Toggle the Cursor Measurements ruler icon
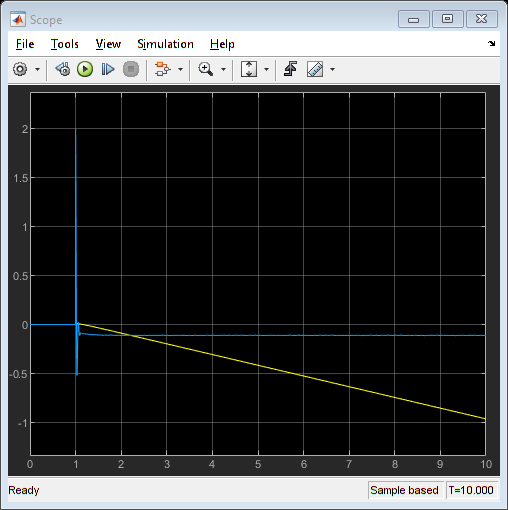Viewport: 508px width, 510px height. point(315,69)
